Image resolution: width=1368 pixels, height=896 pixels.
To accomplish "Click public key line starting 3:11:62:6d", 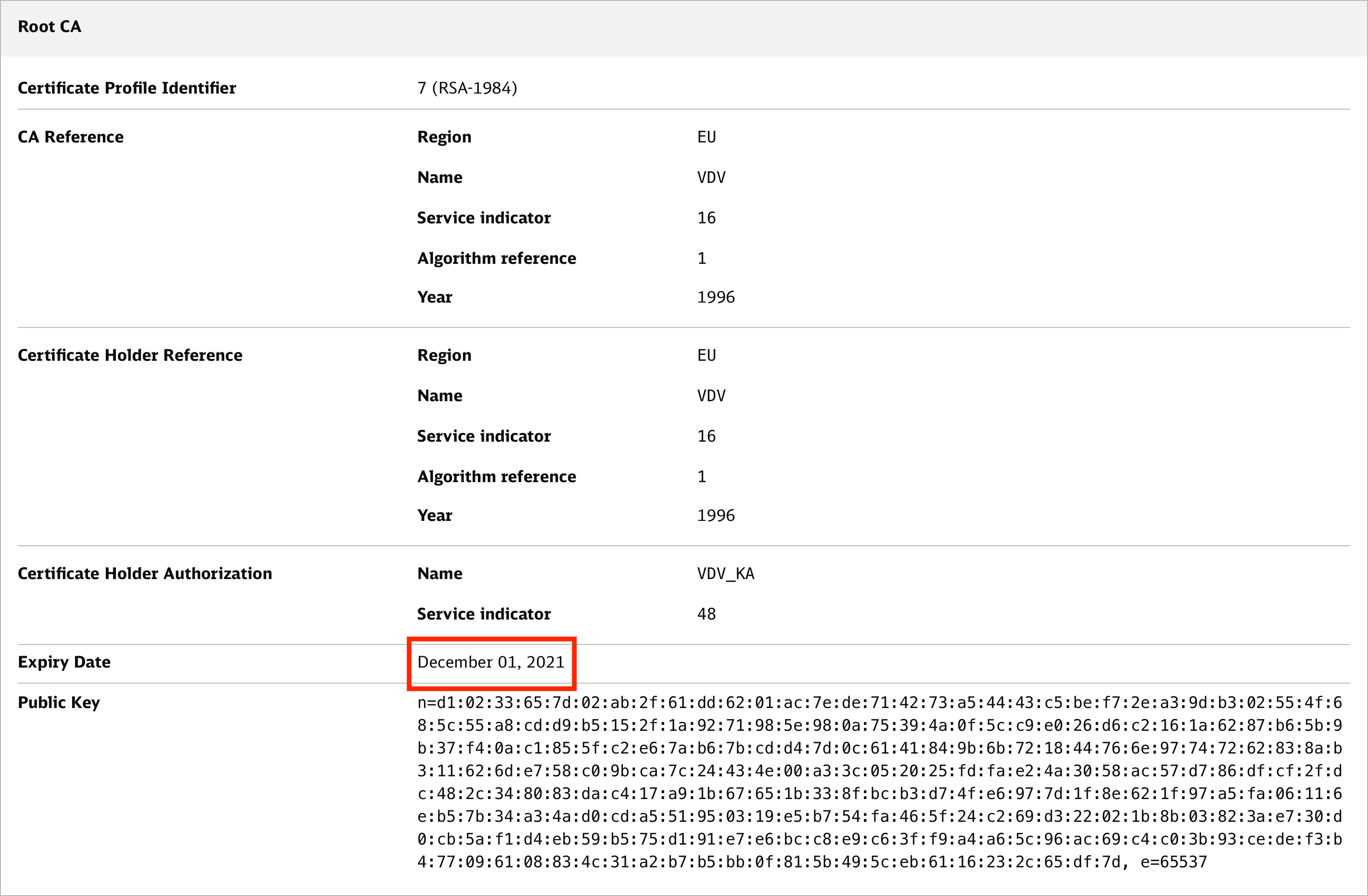I will tap(880, 771).
